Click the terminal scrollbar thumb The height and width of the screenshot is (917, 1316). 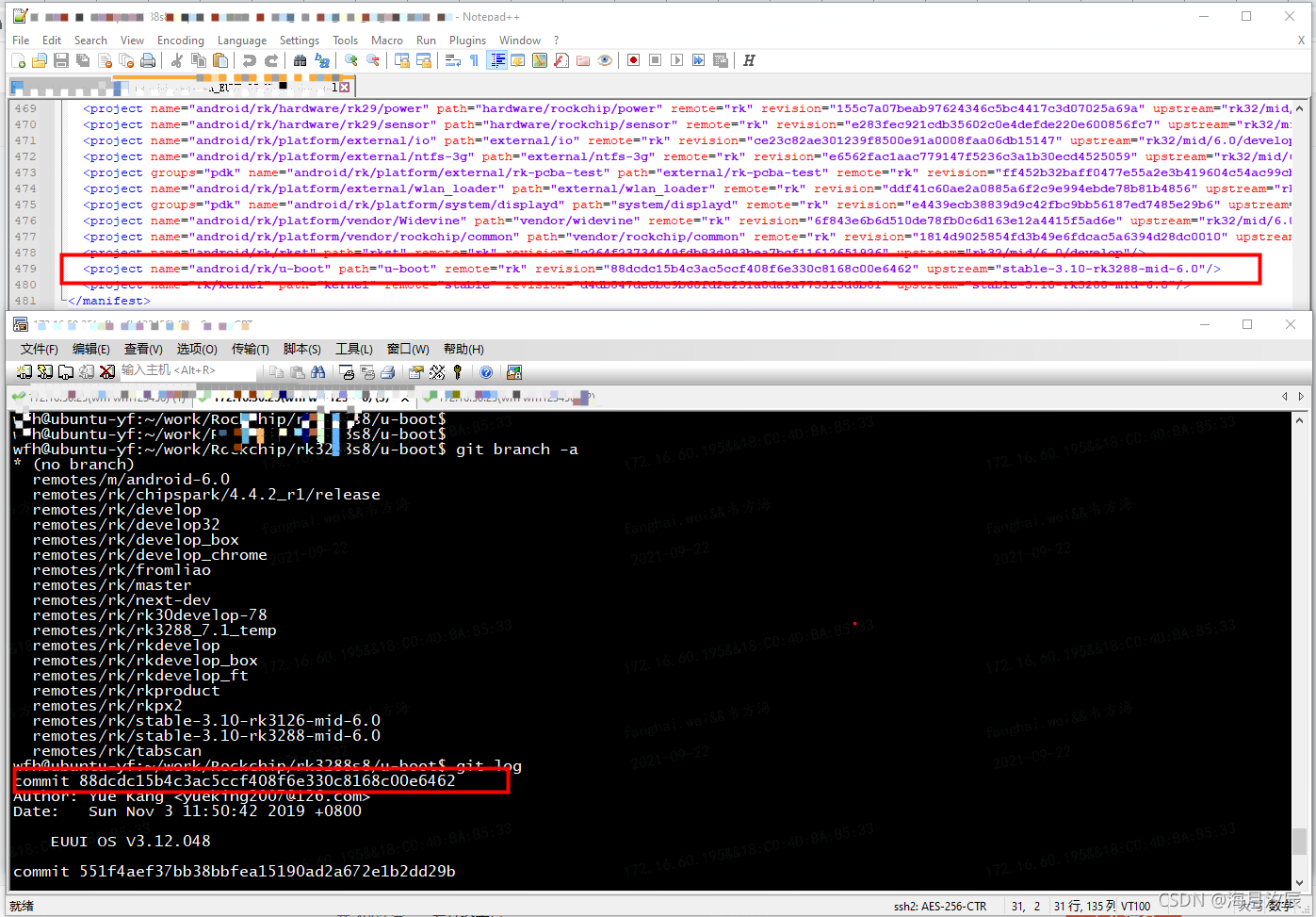1300,840
